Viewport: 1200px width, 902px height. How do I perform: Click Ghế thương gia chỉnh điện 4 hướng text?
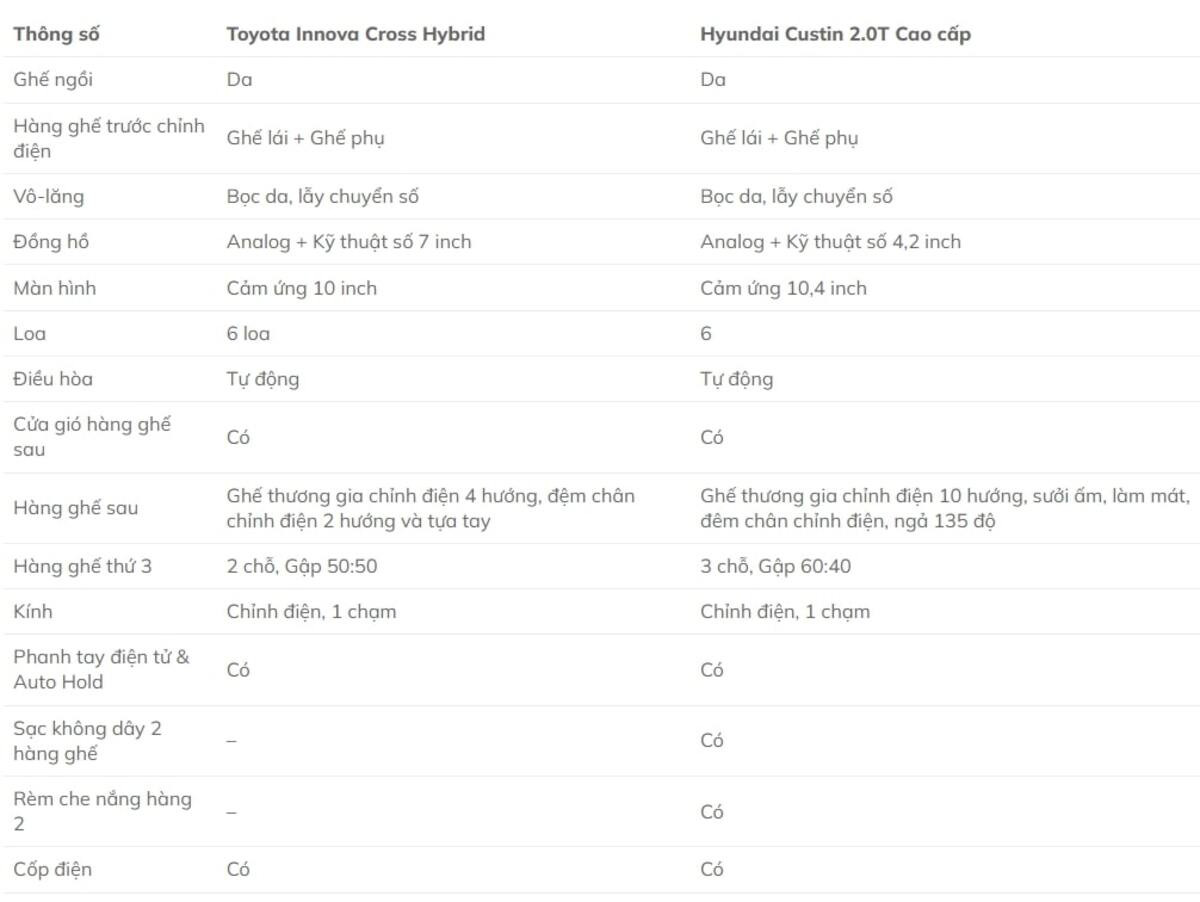(x=371, y=496)
